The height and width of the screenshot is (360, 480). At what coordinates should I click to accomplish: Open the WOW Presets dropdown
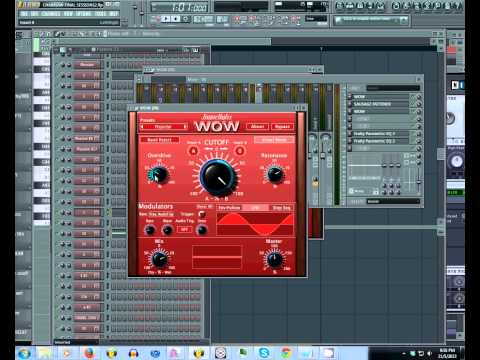point(164,127)
